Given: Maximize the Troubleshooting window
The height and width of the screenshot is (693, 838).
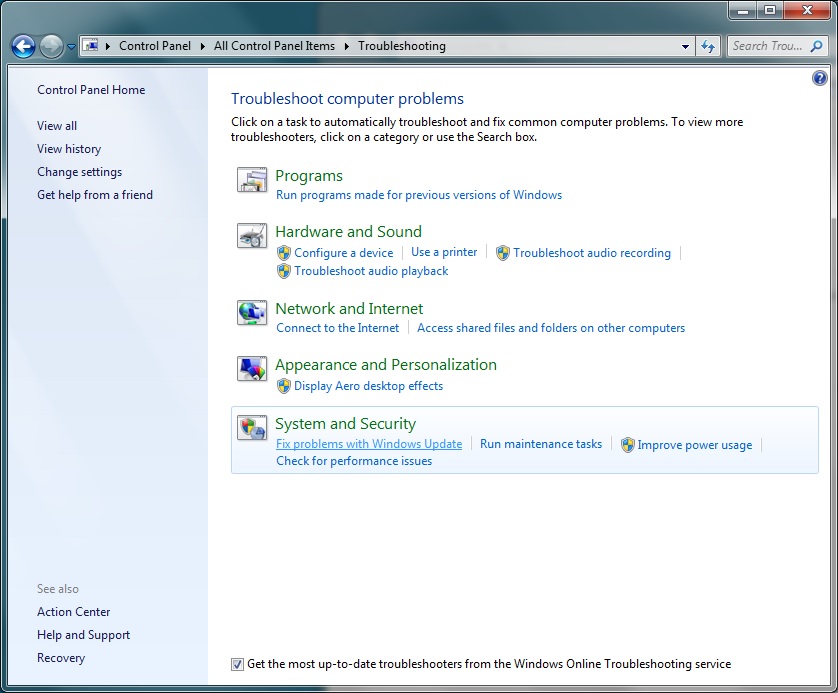Looking at the screenshot, I should (770, 10).
